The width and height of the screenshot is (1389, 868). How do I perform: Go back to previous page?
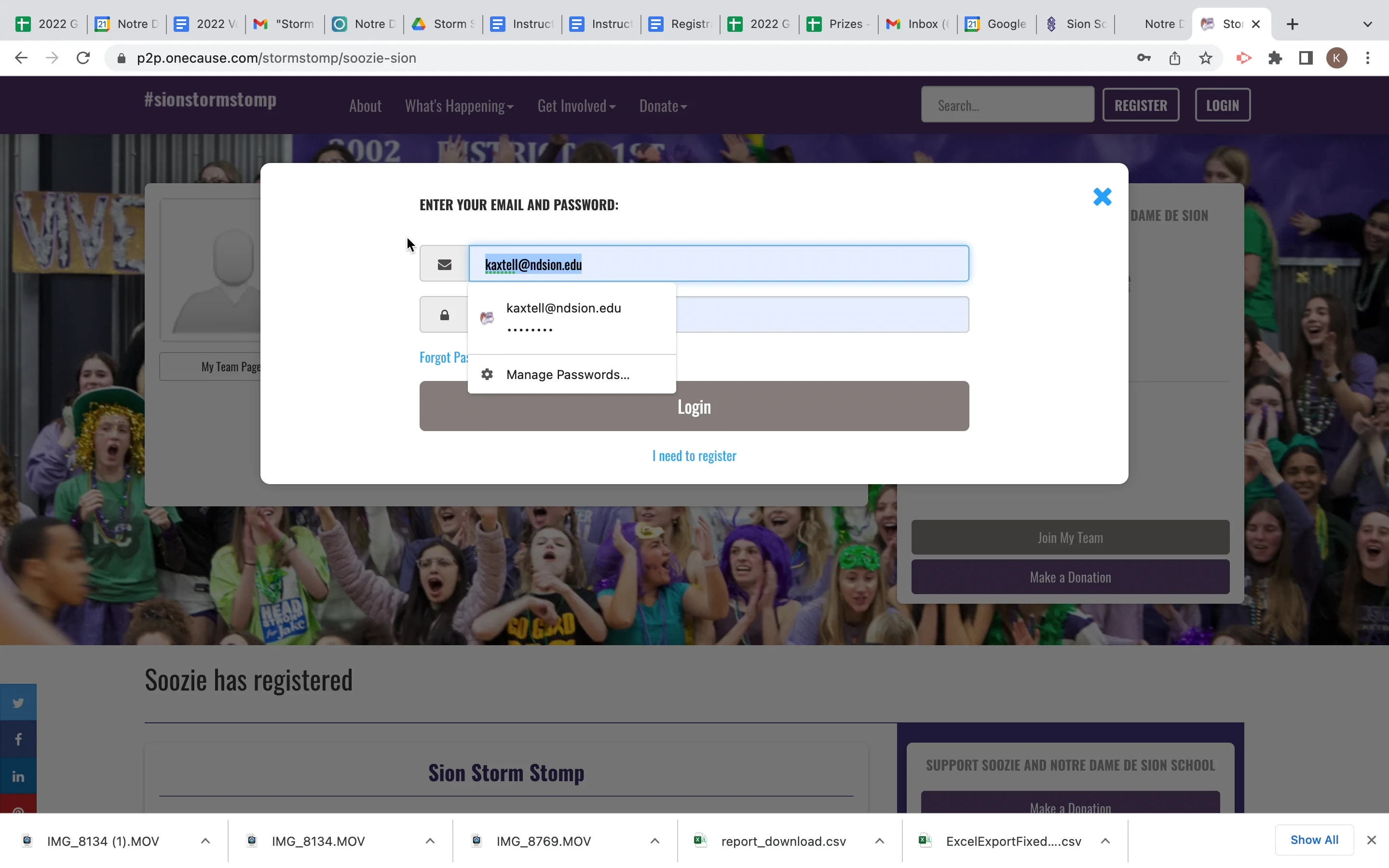tap(21, 58)
